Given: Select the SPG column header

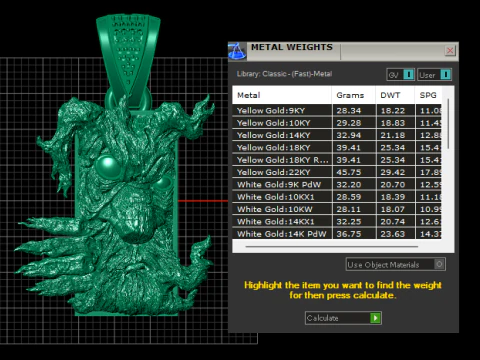Looking at the screenshot, I should click(x=428, y=95).
